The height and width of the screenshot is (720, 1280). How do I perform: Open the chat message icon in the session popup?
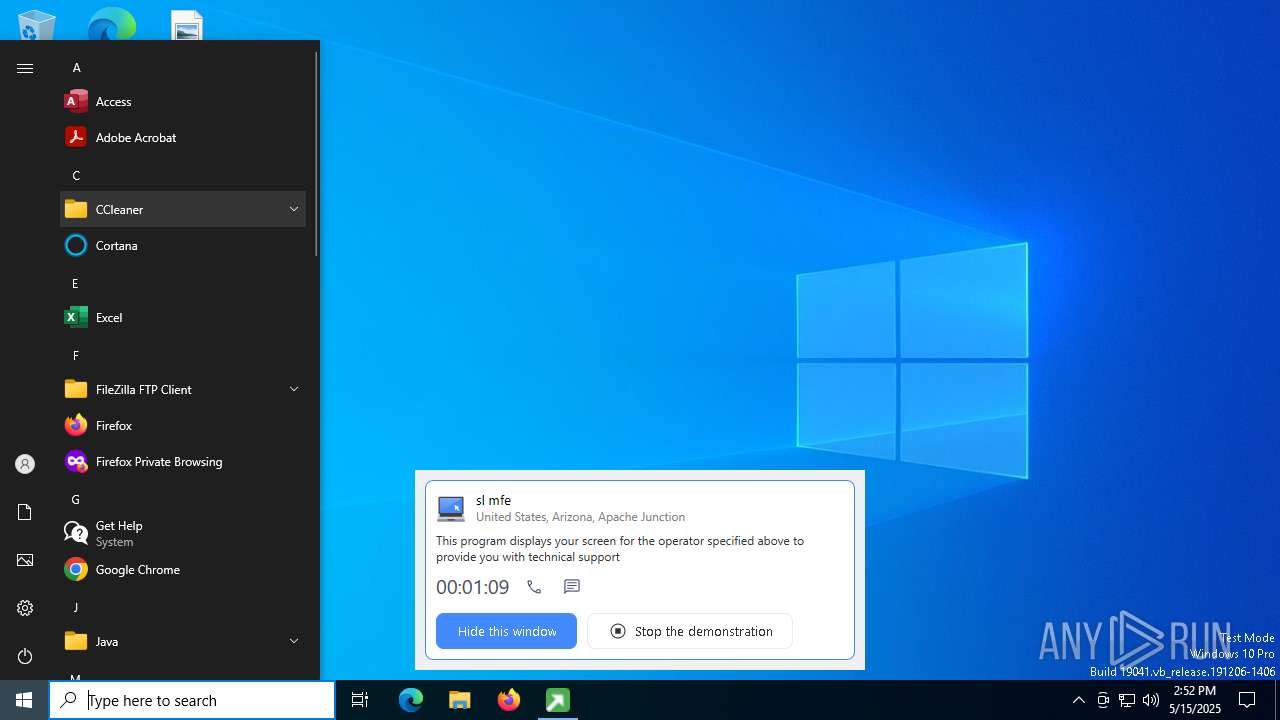[x=572, y=587]
